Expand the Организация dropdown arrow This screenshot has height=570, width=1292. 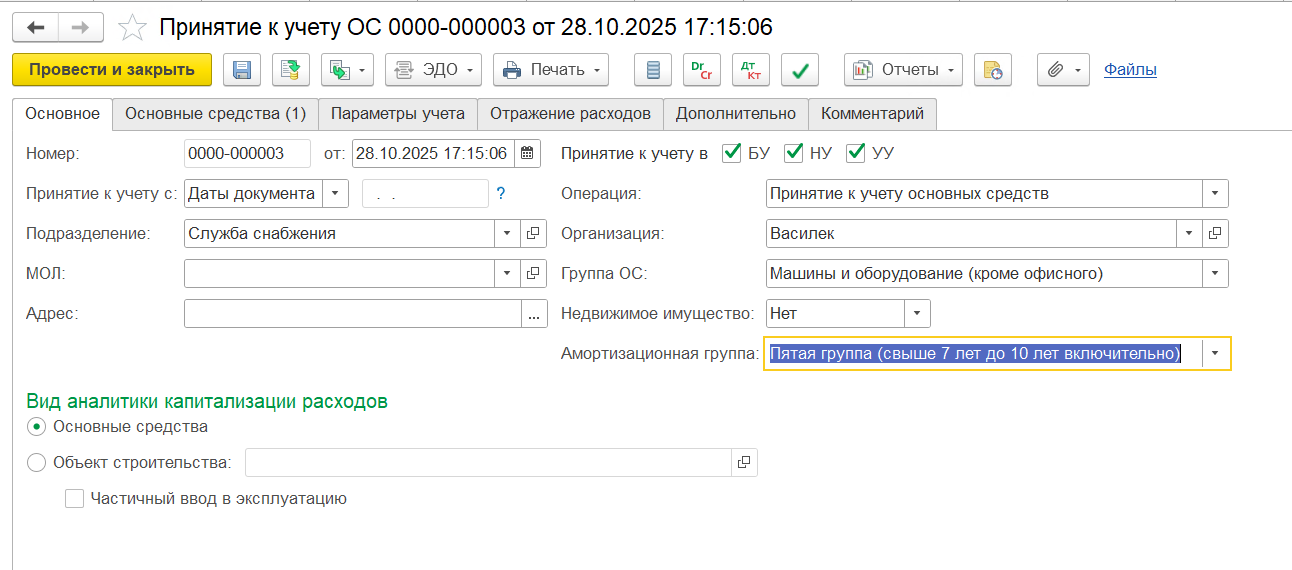(1189, 233)
